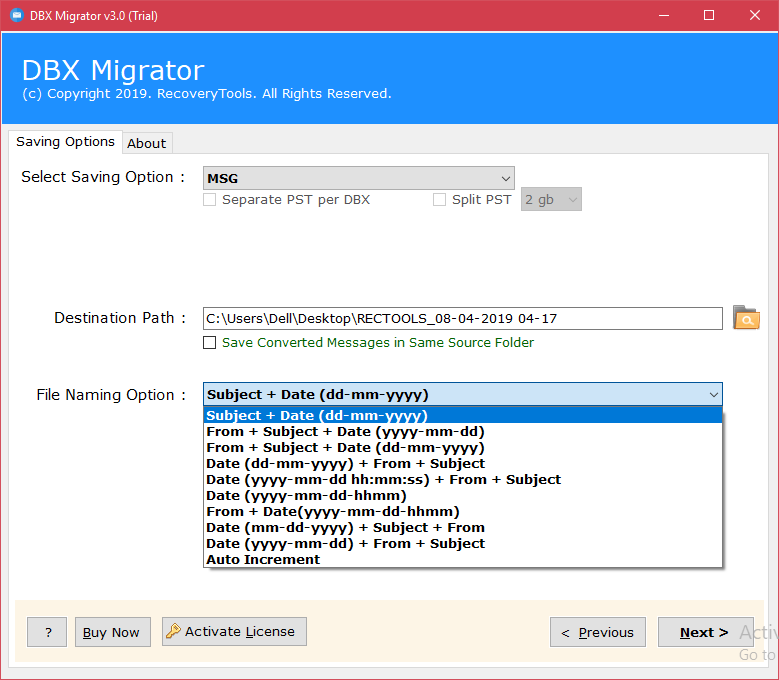Choose Date (mm-dd-yyyy) + Subject + From
This screenshot has height=680, width=779.
463,527
